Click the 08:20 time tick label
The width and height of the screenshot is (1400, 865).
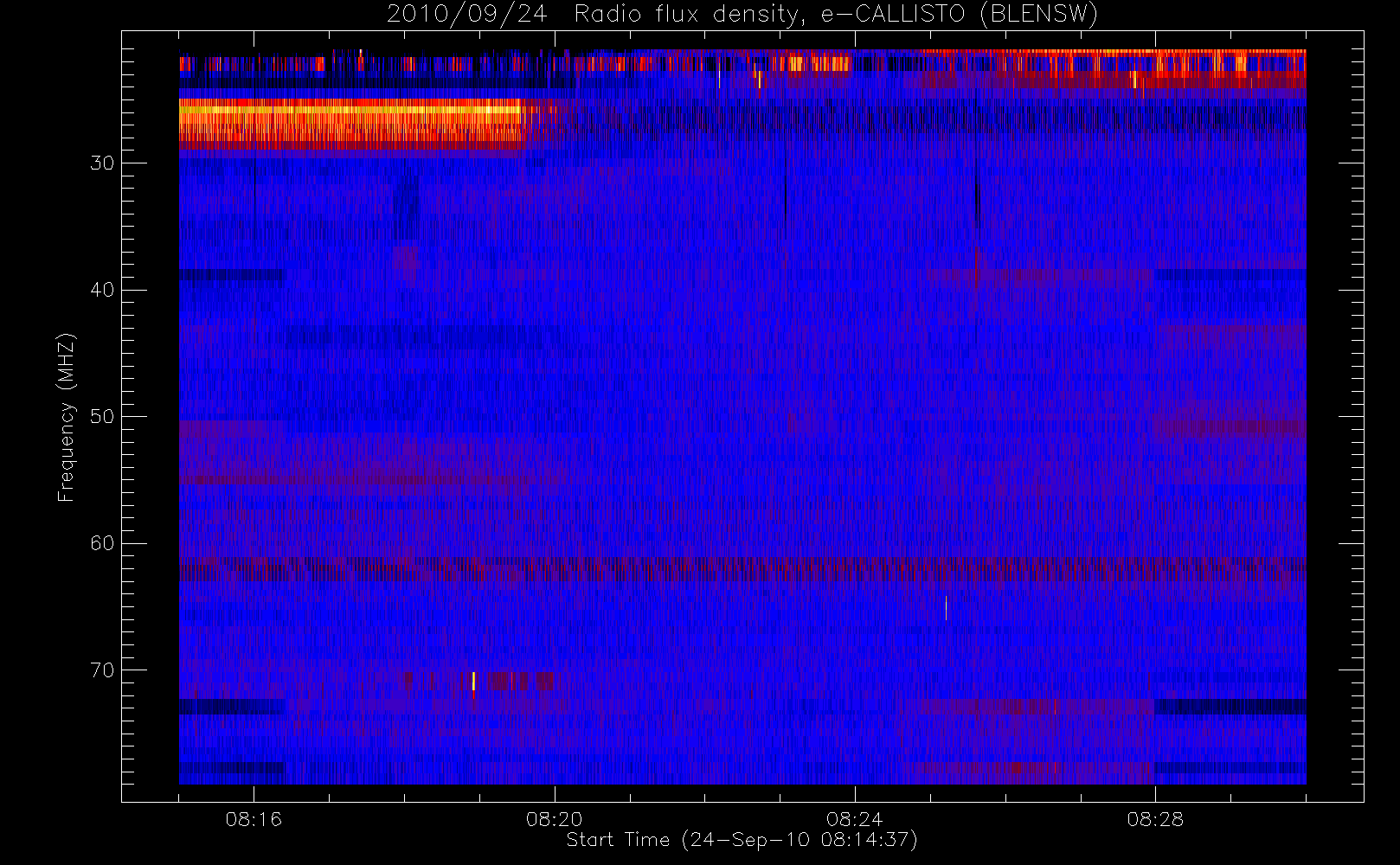click(554, 819)
